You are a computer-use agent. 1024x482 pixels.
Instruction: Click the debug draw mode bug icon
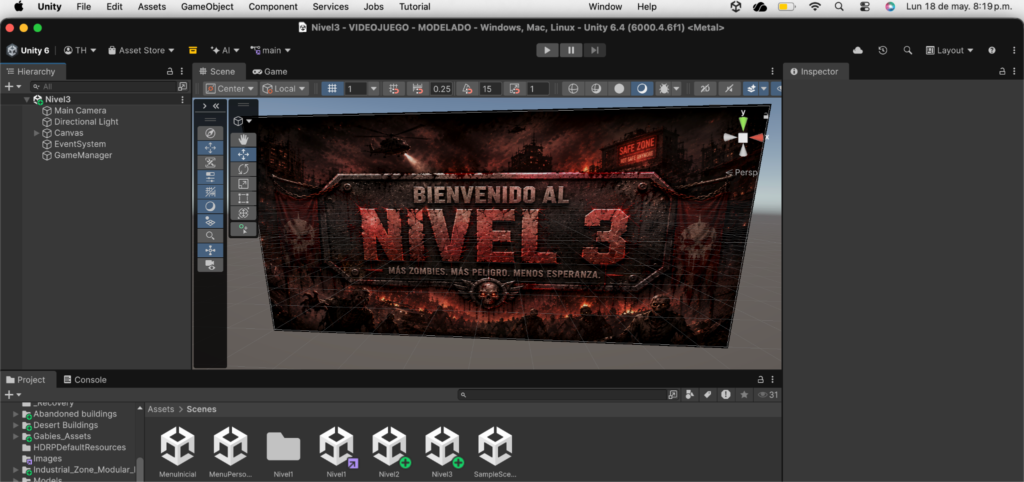click(664, 89)
